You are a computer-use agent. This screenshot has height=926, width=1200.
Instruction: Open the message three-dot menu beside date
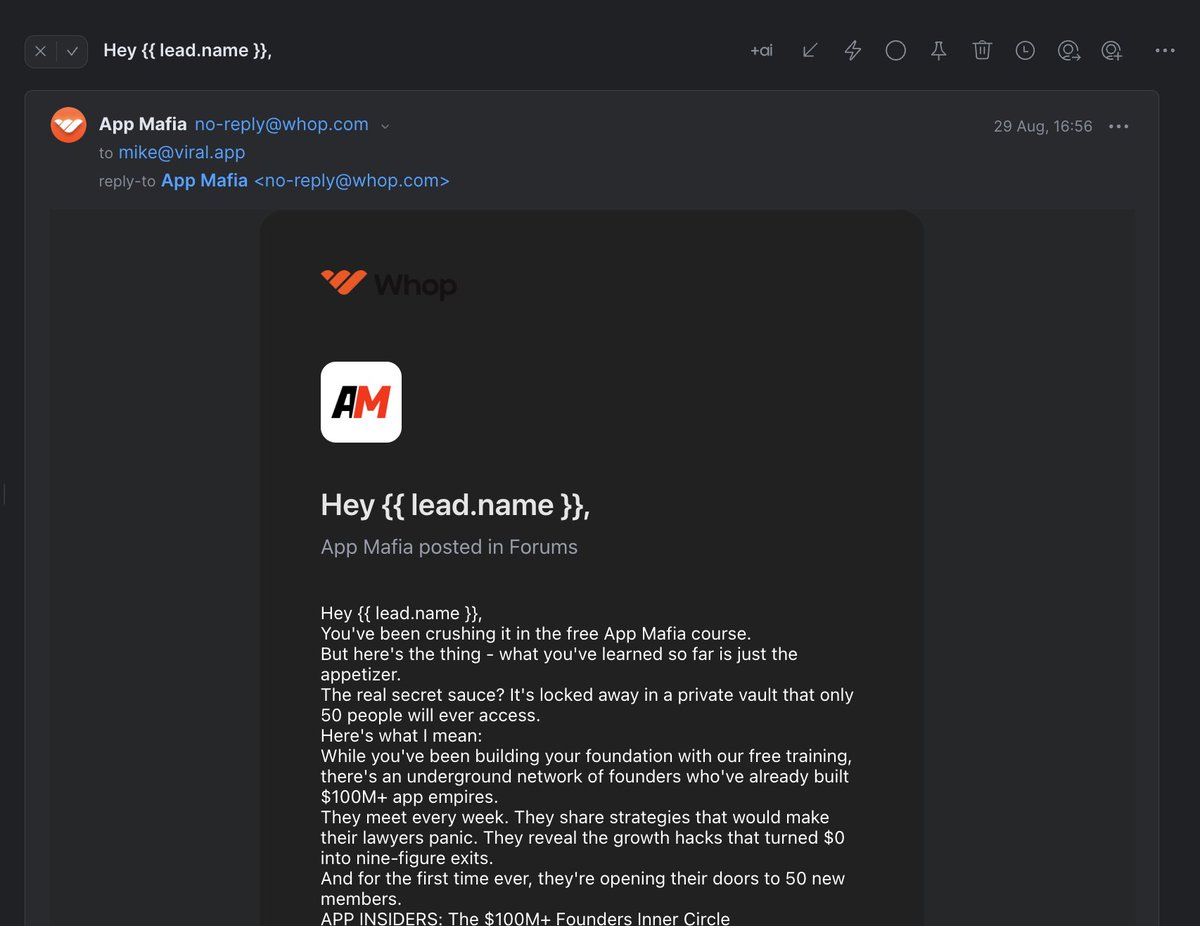pyautogui.click(x=1119, y=126)
